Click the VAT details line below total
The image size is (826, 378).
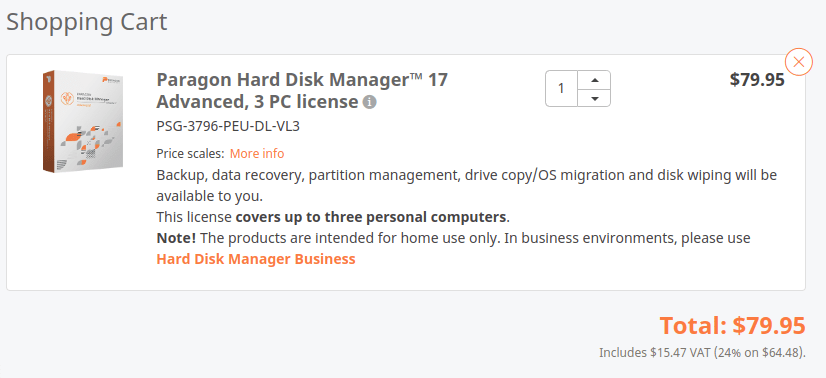coord(702,352)
